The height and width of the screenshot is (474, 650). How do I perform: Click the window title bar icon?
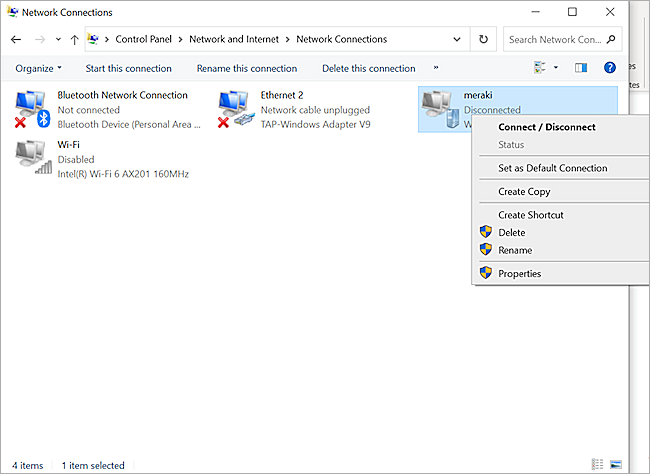coord(12,12)
